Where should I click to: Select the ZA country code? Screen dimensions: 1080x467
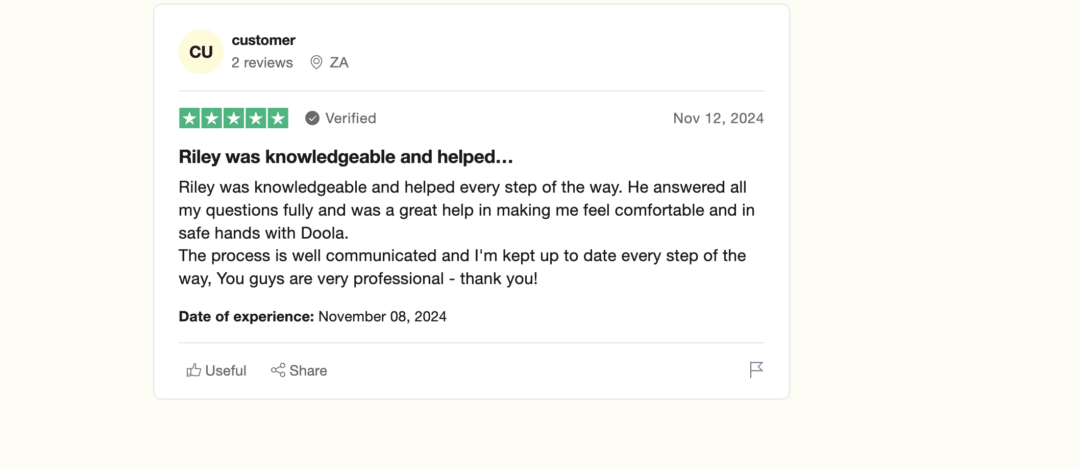(339, 63)
